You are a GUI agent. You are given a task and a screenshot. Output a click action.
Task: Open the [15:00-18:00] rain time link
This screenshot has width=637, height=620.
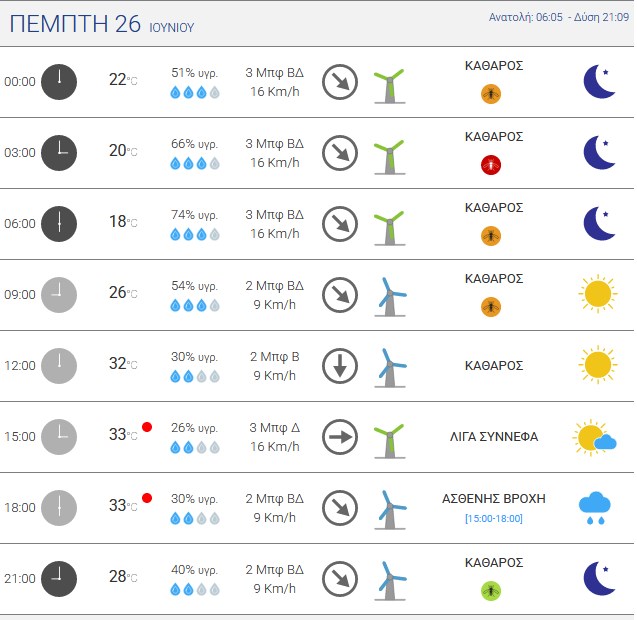[x=494, y=518]
